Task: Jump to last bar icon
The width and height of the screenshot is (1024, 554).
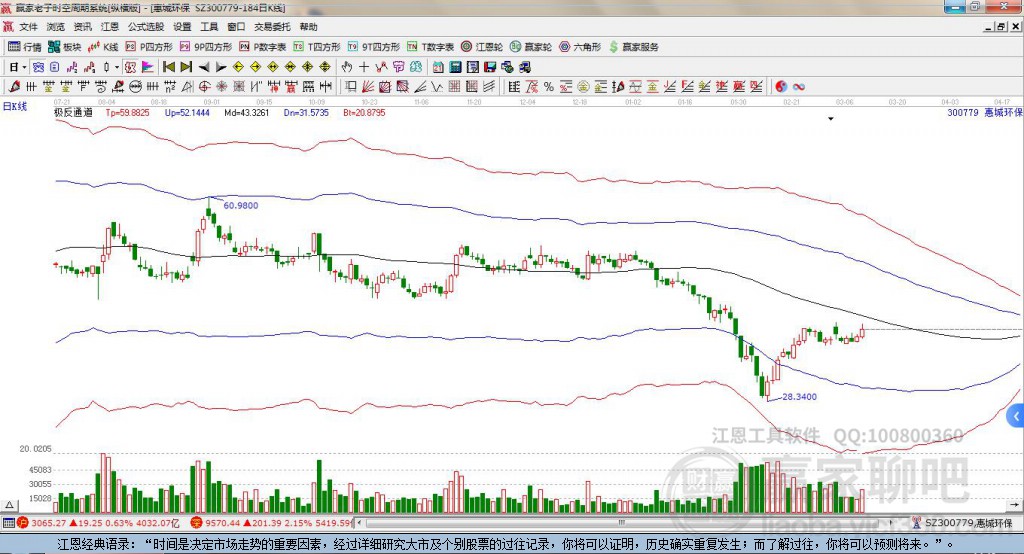Action: (186, 67)
